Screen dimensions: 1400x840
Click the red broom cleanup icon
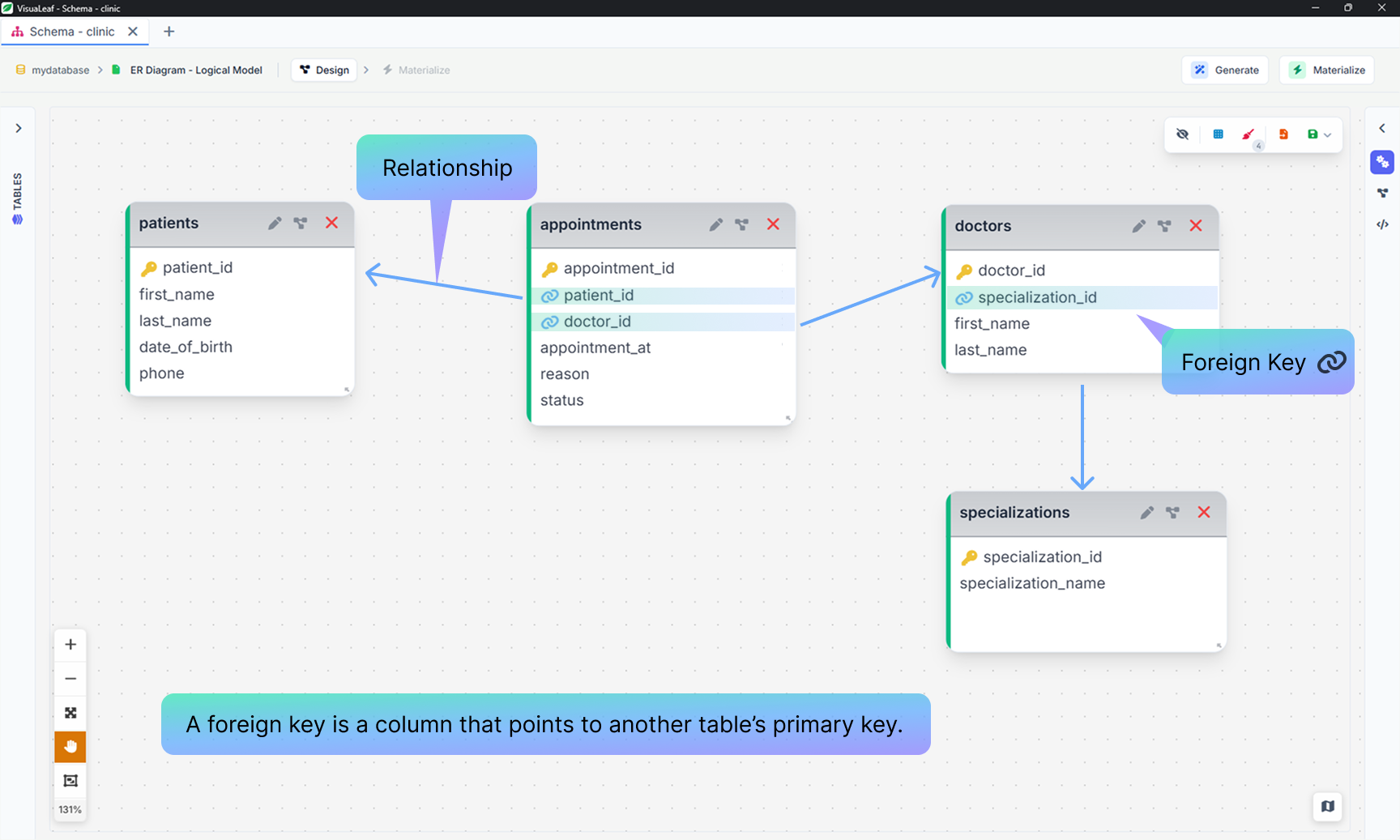[1248, 134]
